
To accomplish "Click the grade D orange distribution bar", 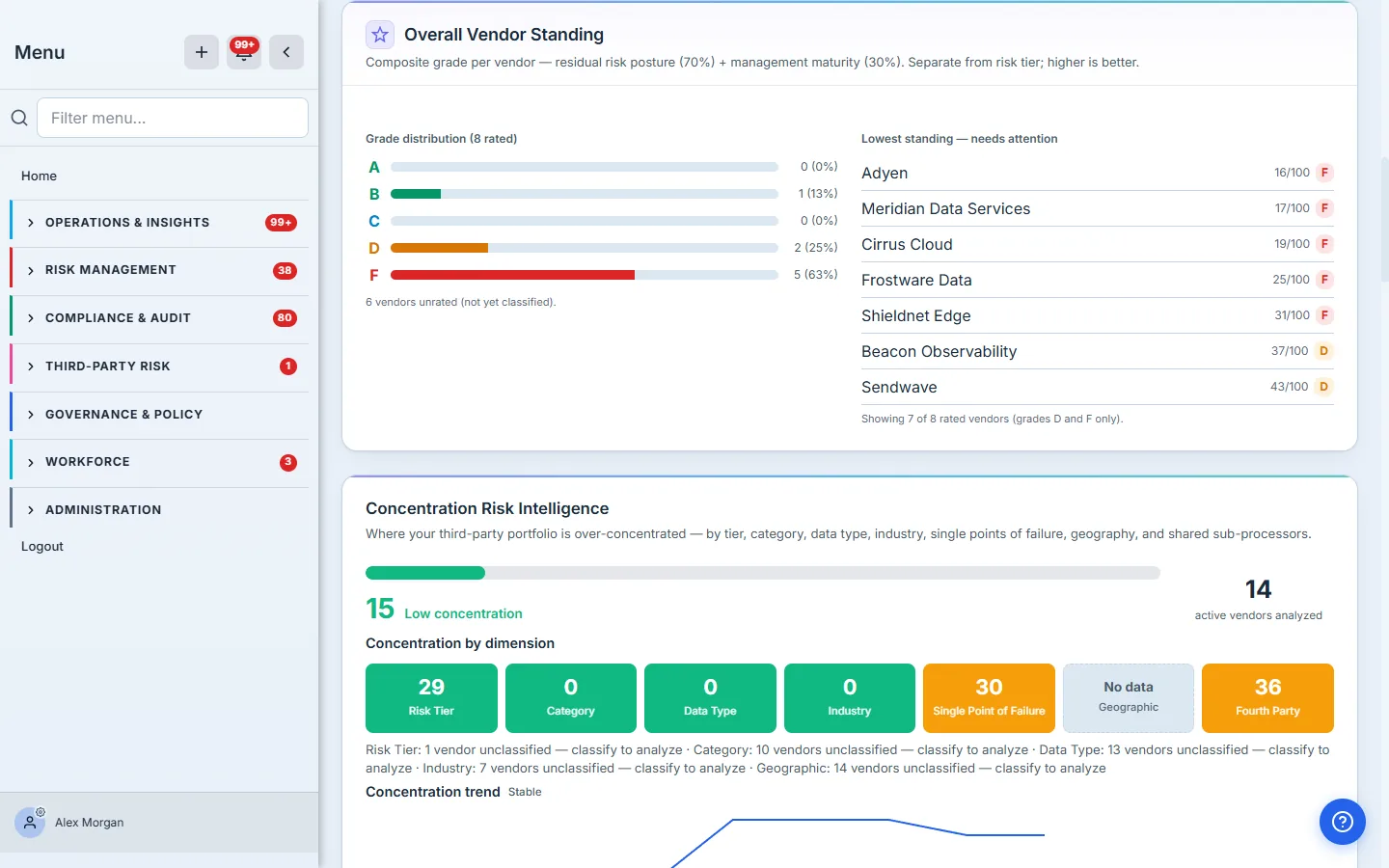I will [439, 248].
